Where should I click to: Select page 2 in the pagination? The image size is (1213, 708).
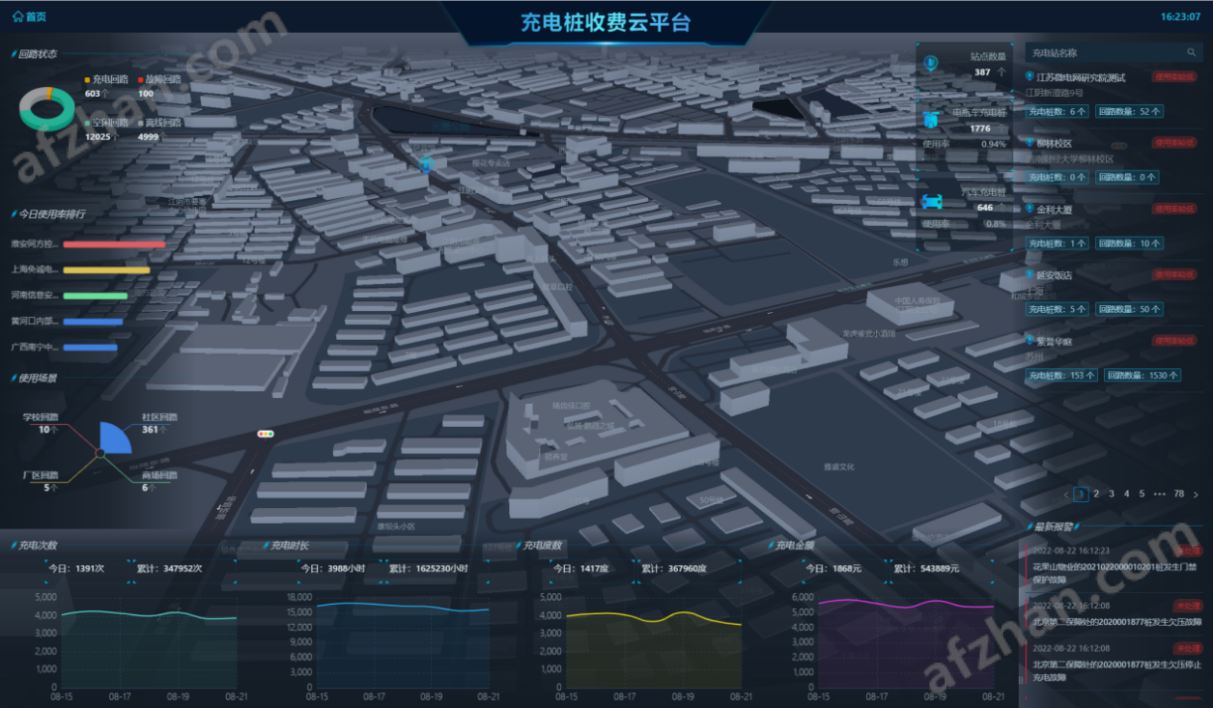click(x=1096, y=494)
